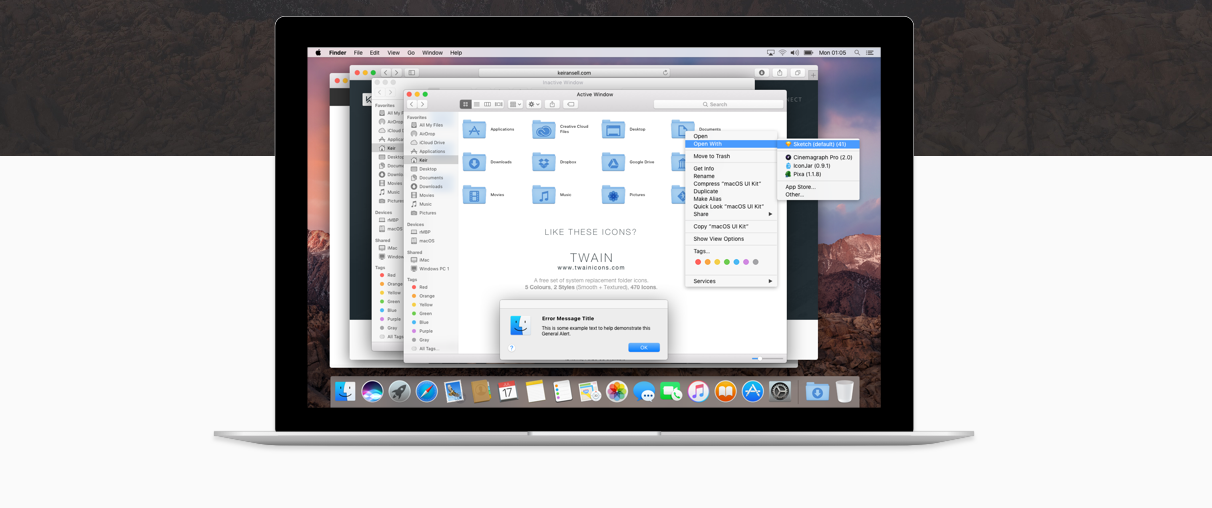1212x508 pixels.
Task: Go back in the Active Window
Action: coord(412,104)
